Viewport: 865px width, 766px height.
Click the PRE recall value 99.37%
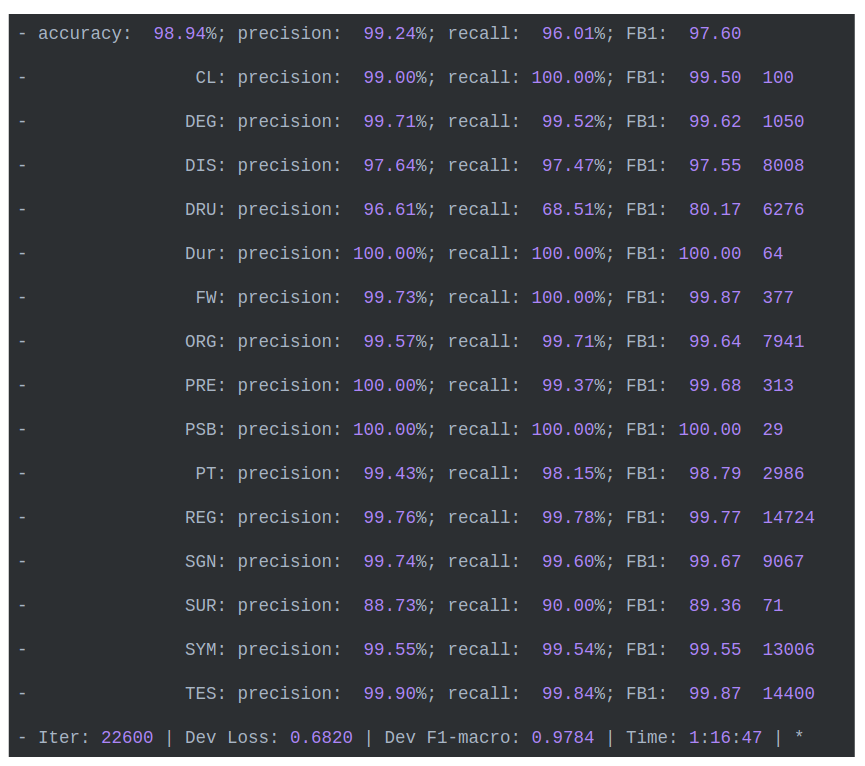[573, 386]
